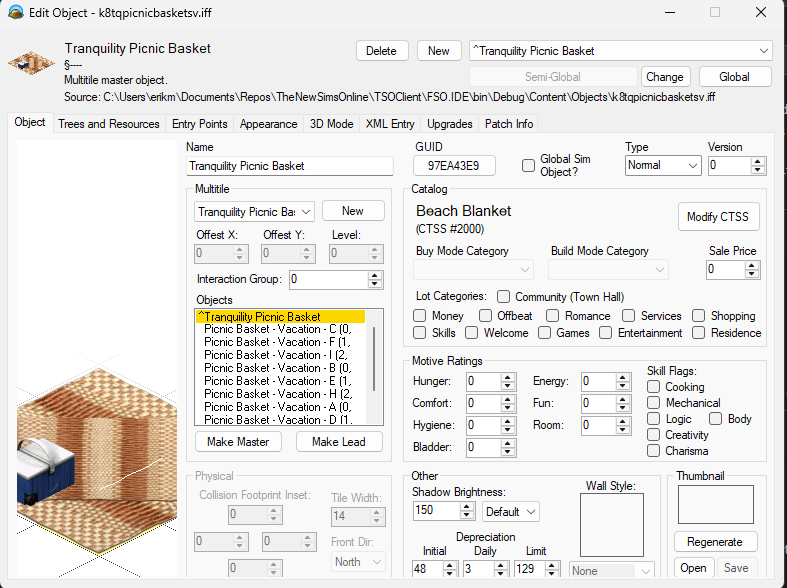787x588 pixels.
Task: Increase the Hunger rating with the up arrow
Action: click(x=507, y=377)
